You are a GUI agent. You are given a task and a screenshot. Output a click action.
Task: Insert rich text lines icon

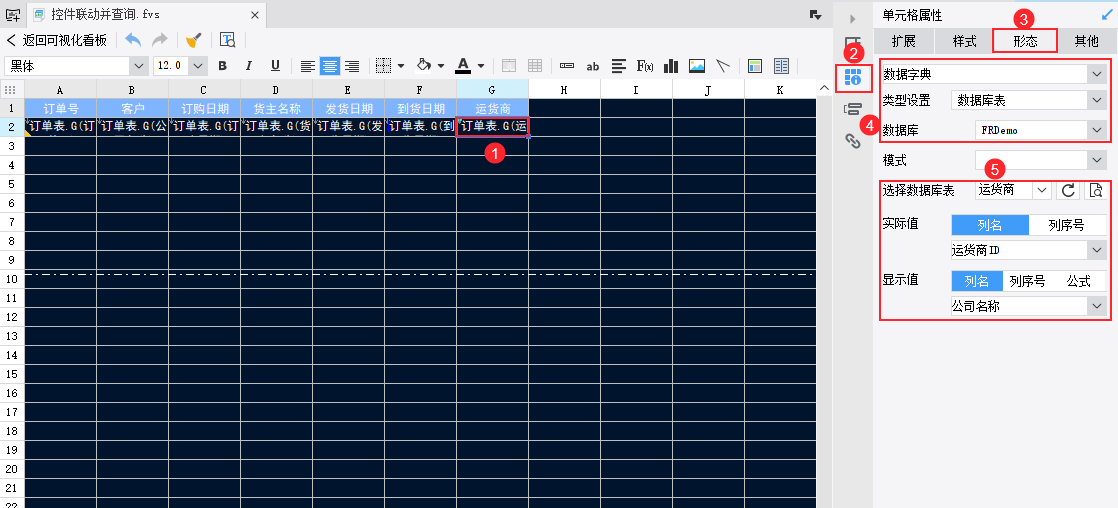click(619, 66)
